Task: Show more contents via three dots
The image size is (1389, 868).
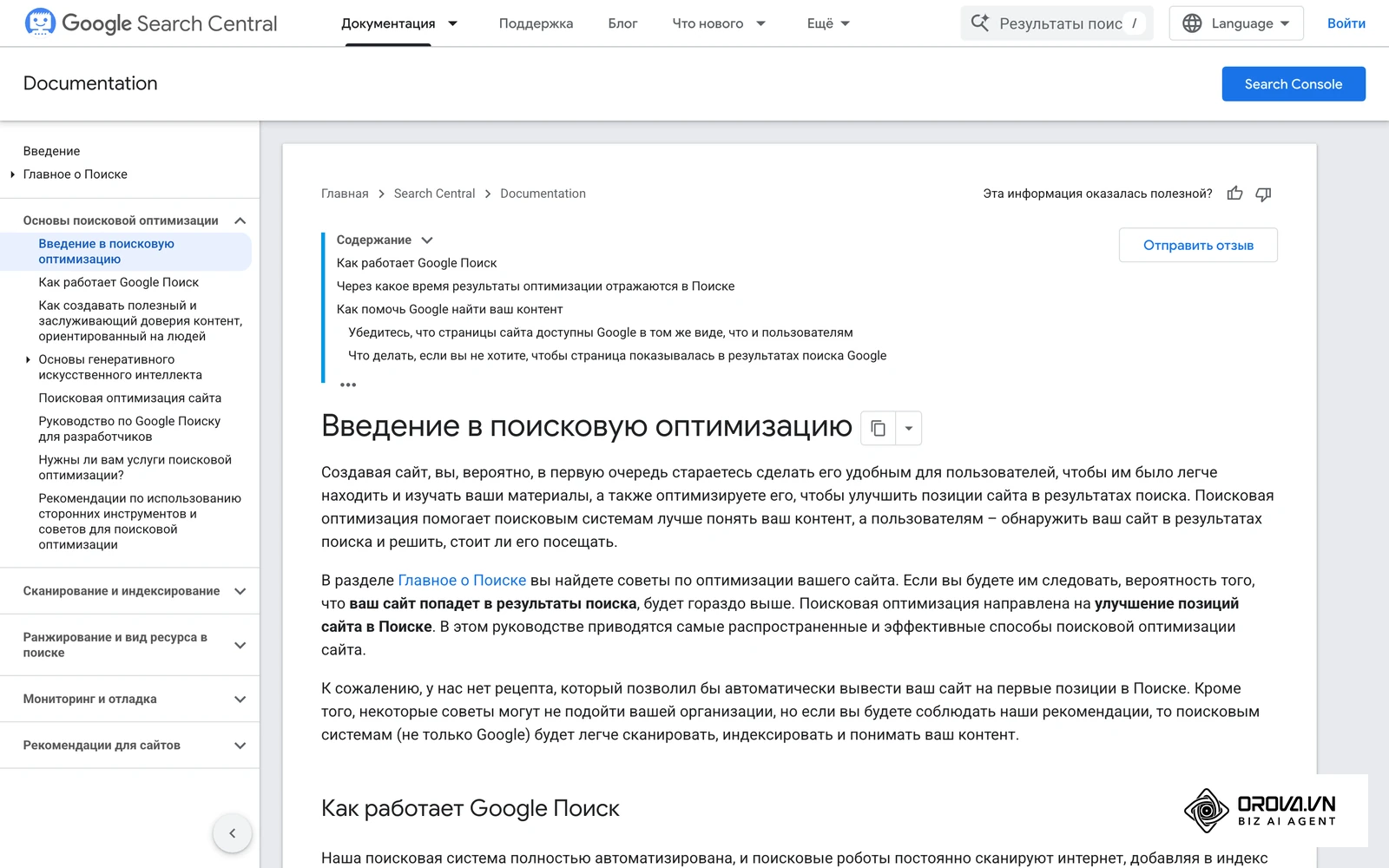Action: (x=348, y=385)
